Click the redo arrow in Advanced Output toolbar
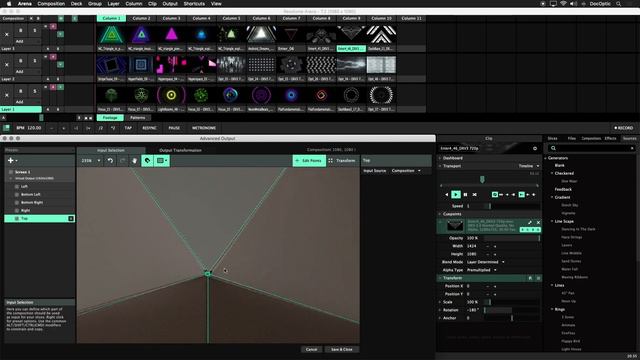The width and height of the screenshot is (640, 360). (x=122, y=161)
